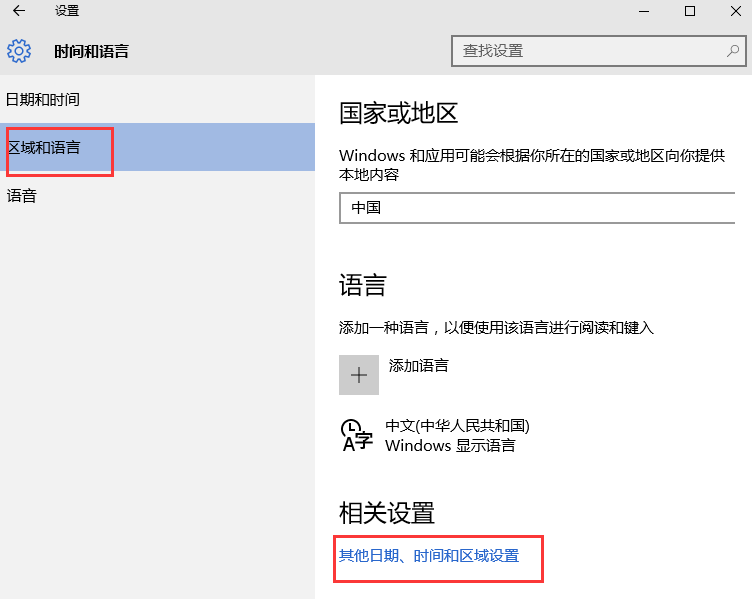Screen dimensions: 752x599
Task: Open the 日期和时间 page
Action: tap(43, 99)
